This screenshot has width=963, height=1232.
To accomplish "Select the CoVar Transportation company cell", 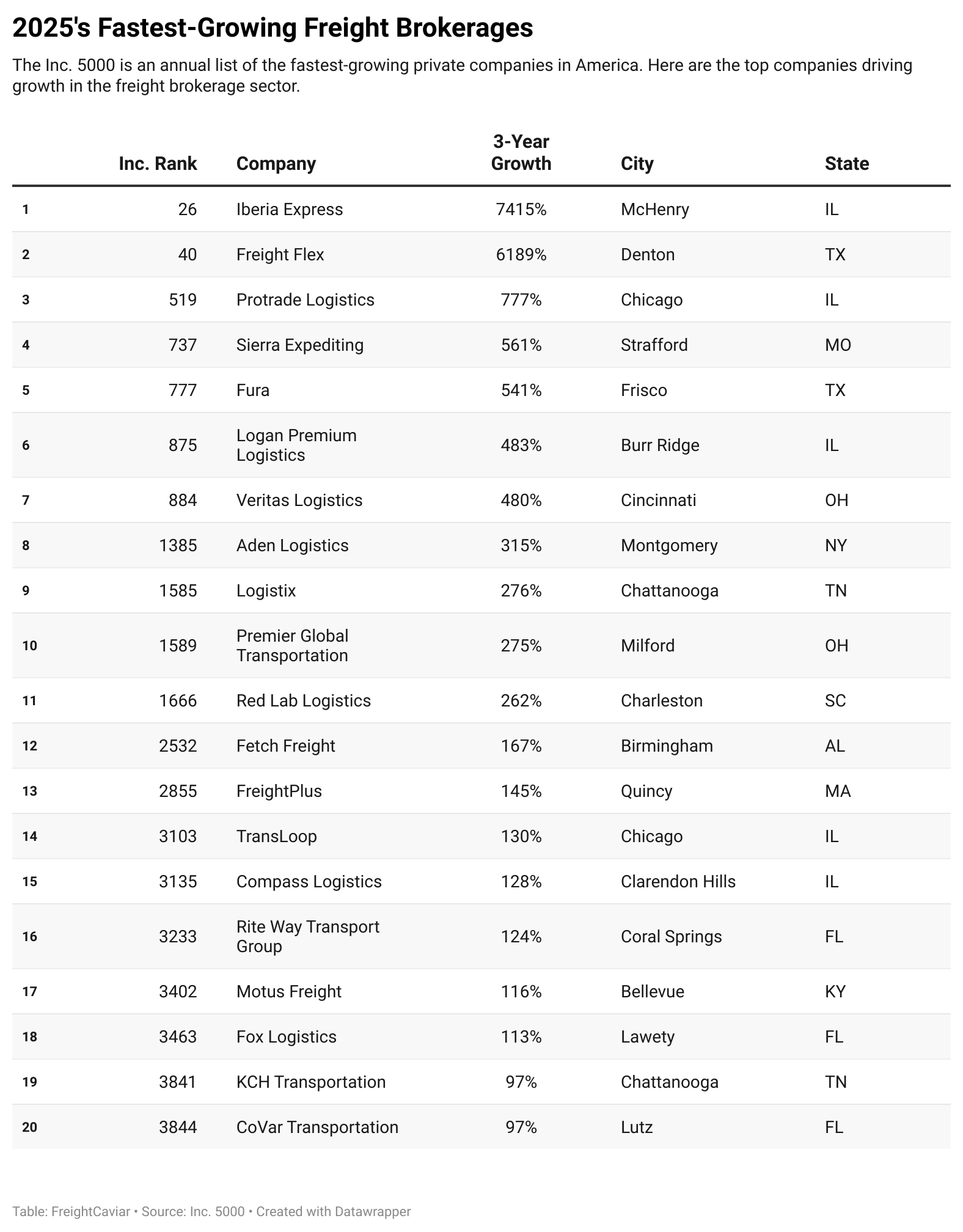I will click(x=317, y=1127).
